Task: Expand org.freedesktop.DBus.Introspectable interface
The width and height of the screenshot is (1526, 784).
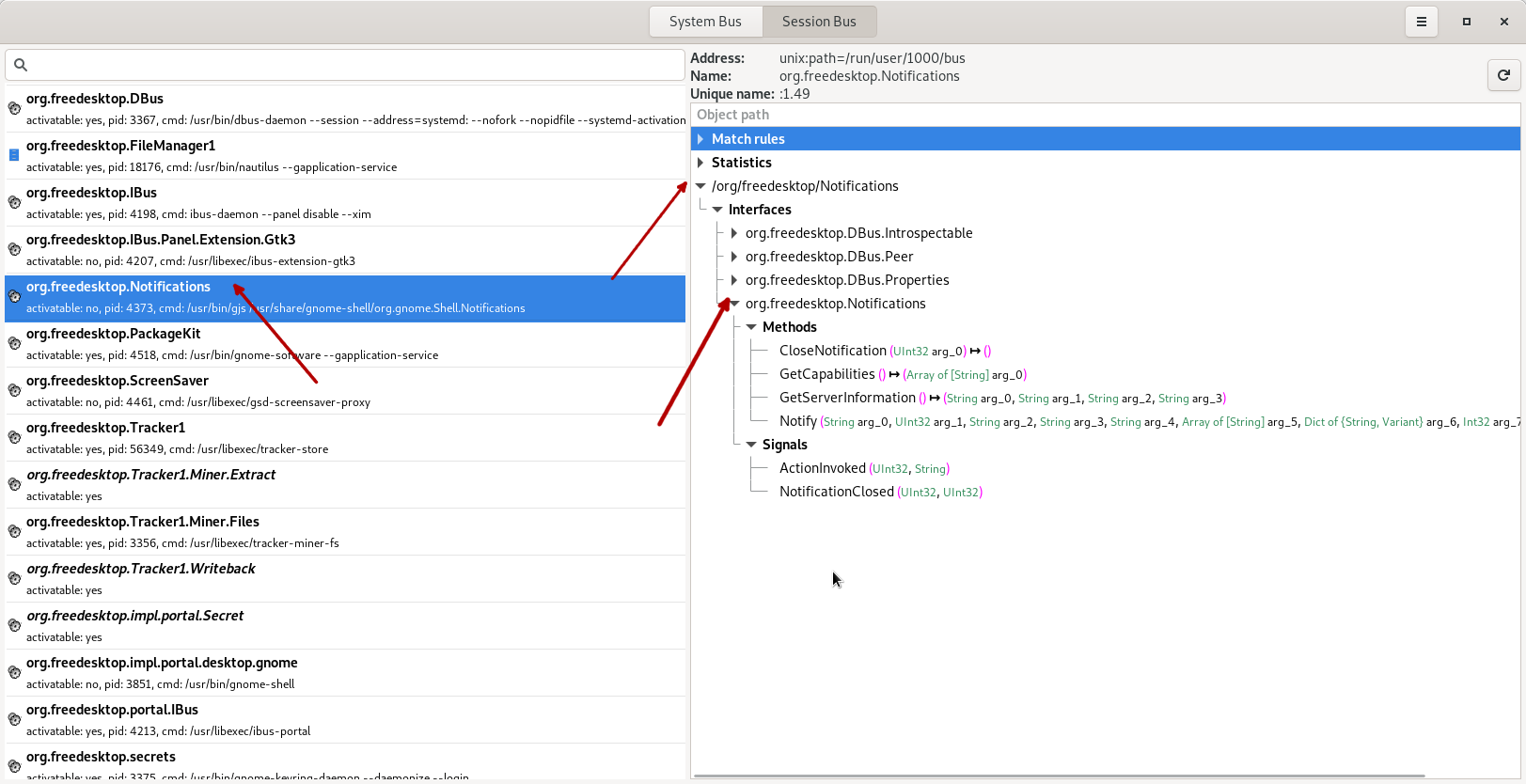Action: (x=734, y=233)
